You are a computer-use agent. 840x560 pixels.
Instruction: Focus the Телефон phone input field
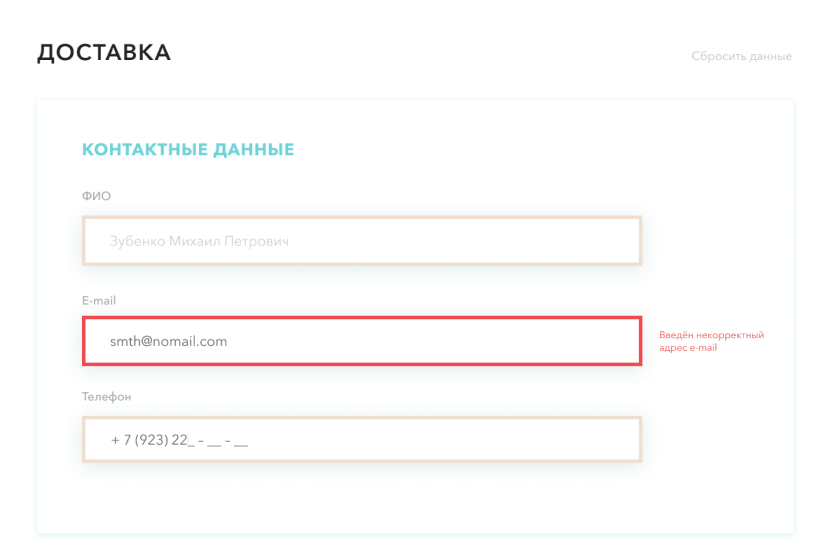(362, 439)
